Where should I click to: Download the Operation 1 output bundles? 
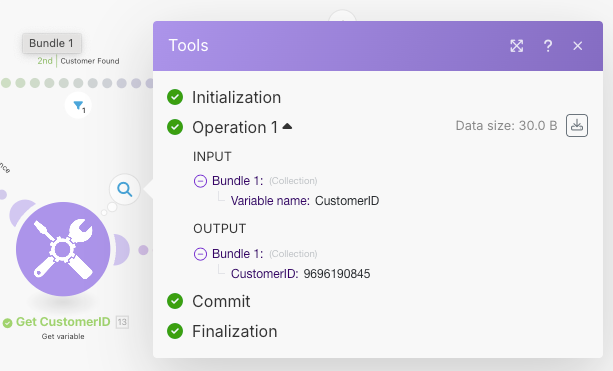click(x=577, y=125)
